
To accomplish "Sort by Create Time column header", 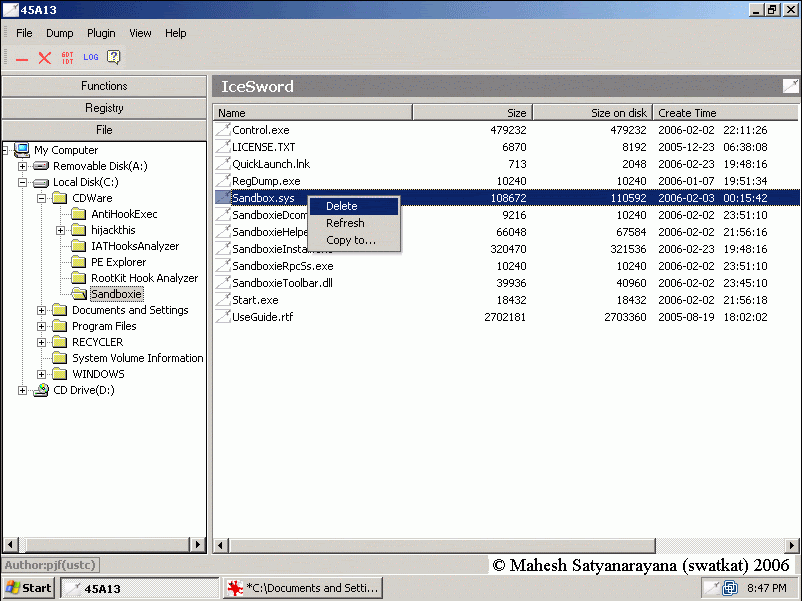I will click(x=725, y=113).
